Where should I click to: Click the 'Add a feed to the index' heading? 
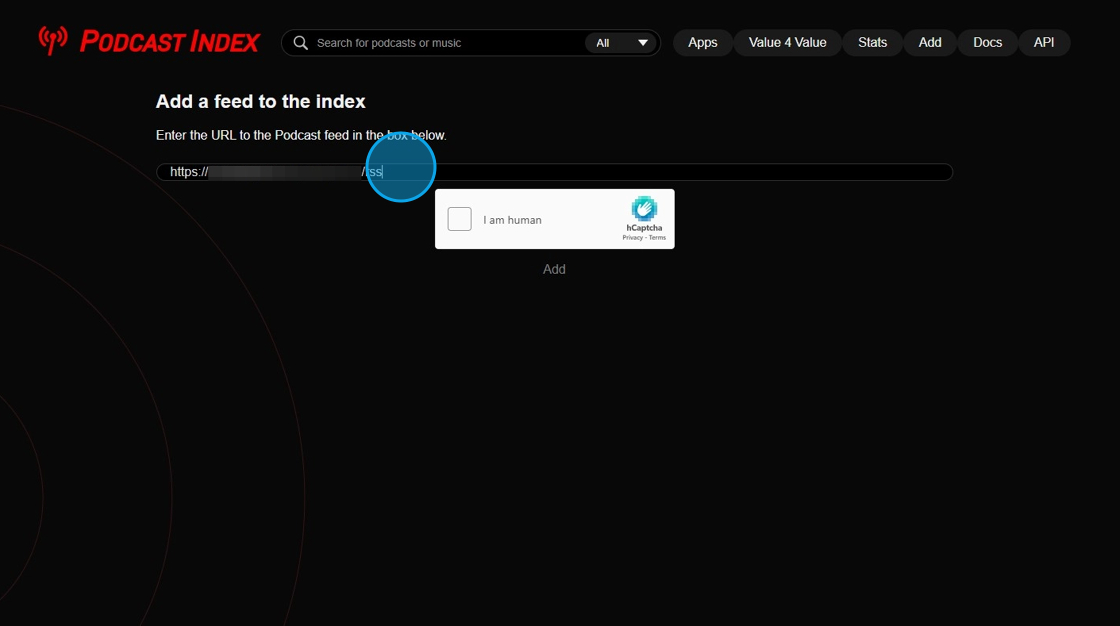coord(261,101)
